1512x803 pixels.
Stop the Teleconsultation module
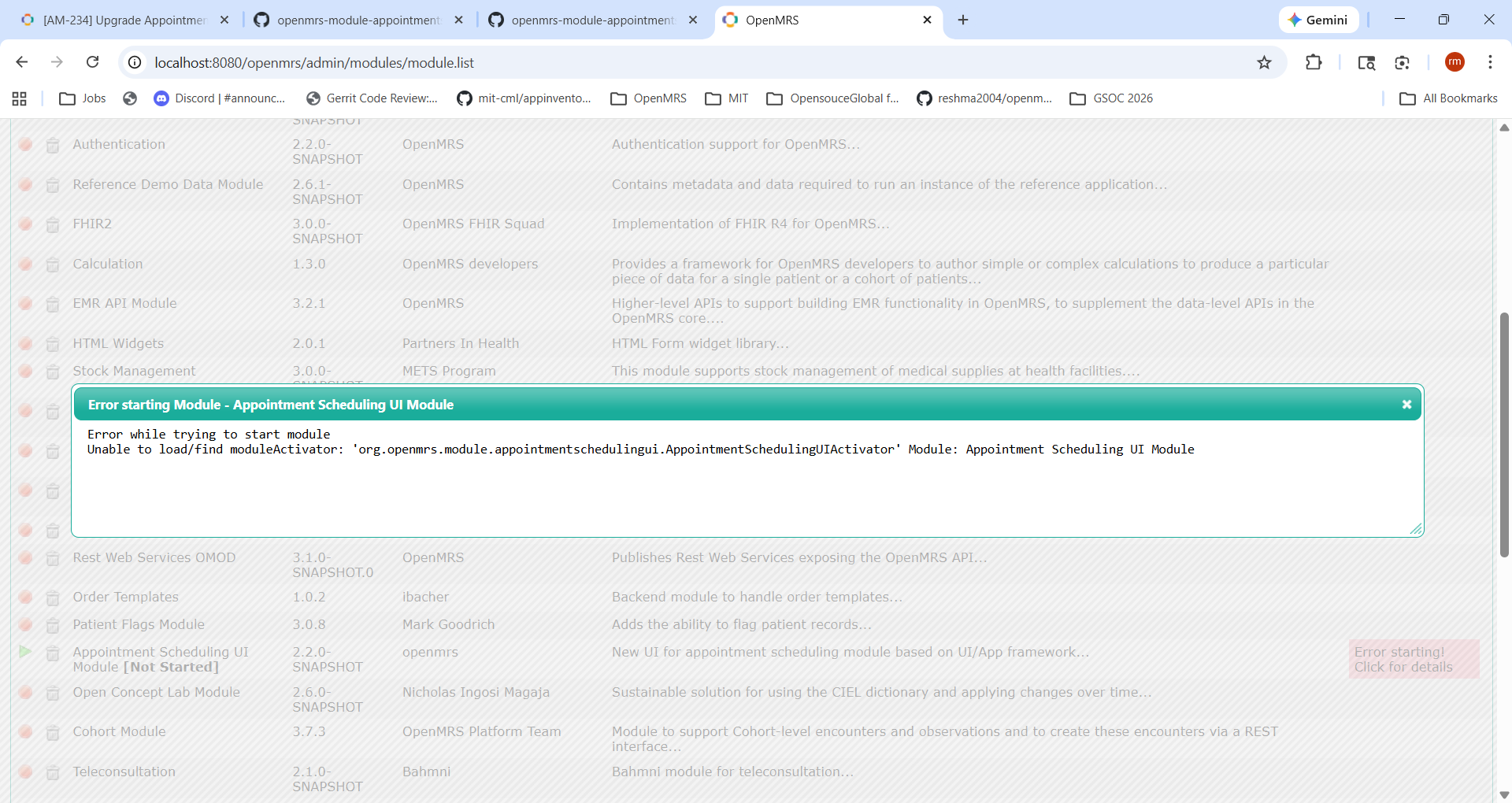tap(25, 772)
